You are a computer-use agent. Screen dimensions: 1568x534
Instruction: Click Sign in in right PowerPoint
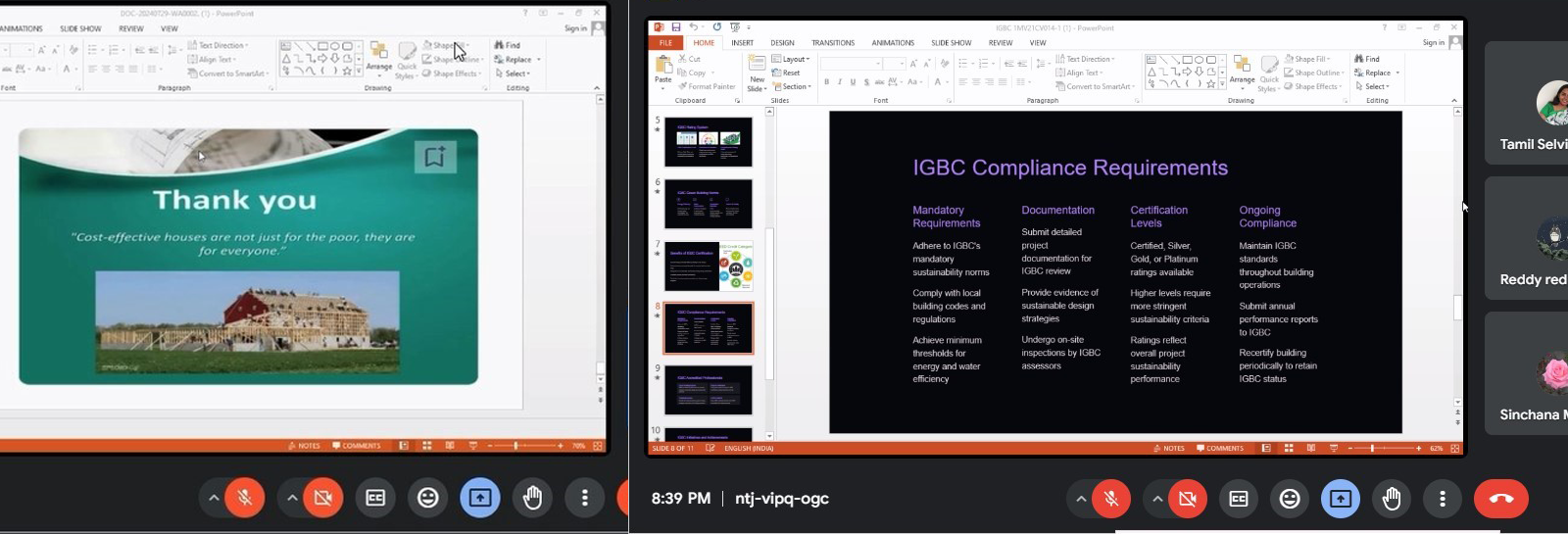click(1434, 42)
